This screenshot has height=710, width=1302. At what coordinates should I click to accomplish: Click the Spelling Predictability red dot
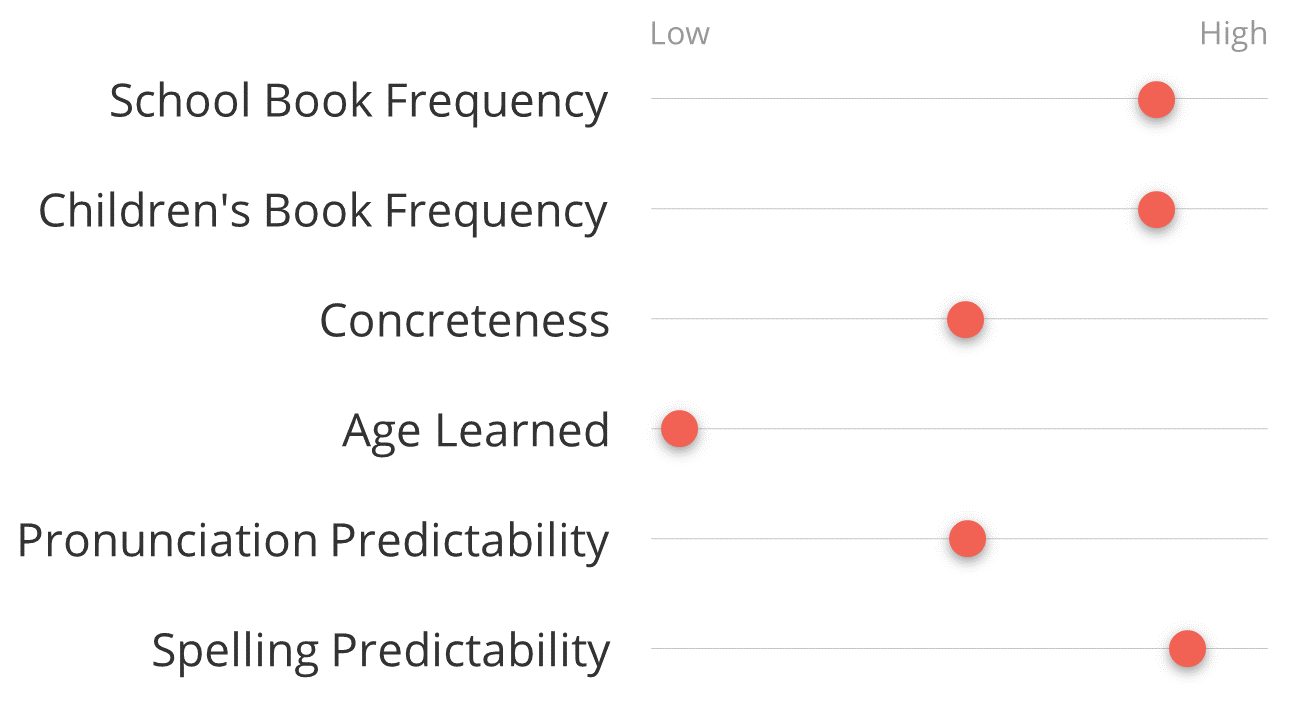coord(1187,649)
